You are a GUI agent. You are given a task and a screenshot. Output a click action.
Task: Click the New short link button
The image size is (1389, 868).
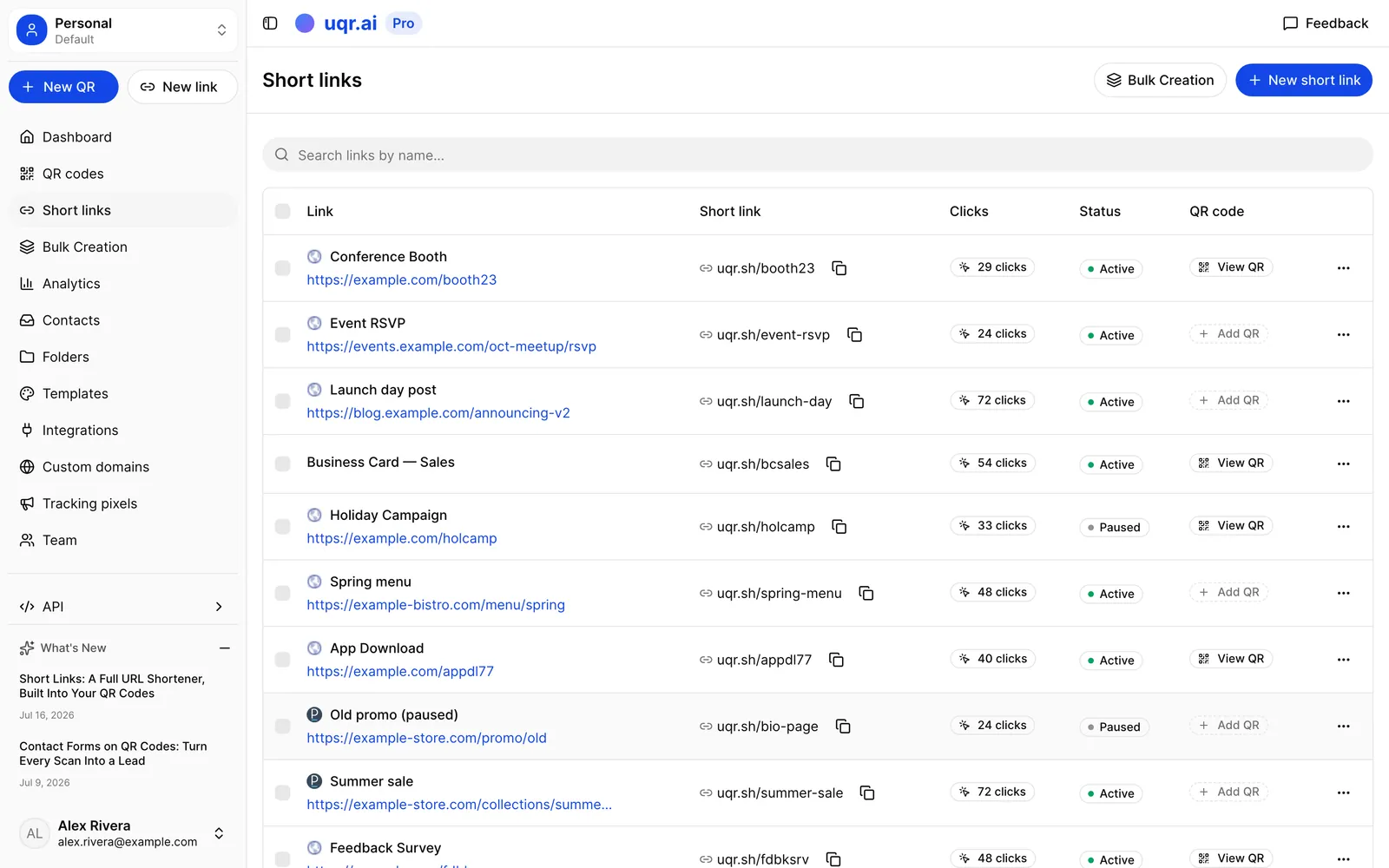1304,80
